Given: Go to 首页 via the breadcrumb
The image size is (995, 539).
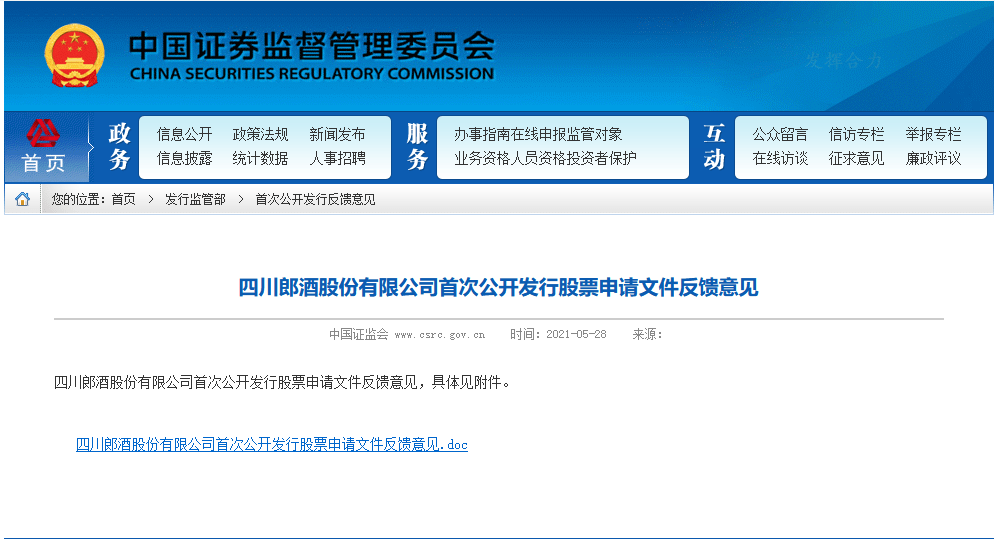Looking at the screenshot, I should pyautogui.click(x=124, y=199).
